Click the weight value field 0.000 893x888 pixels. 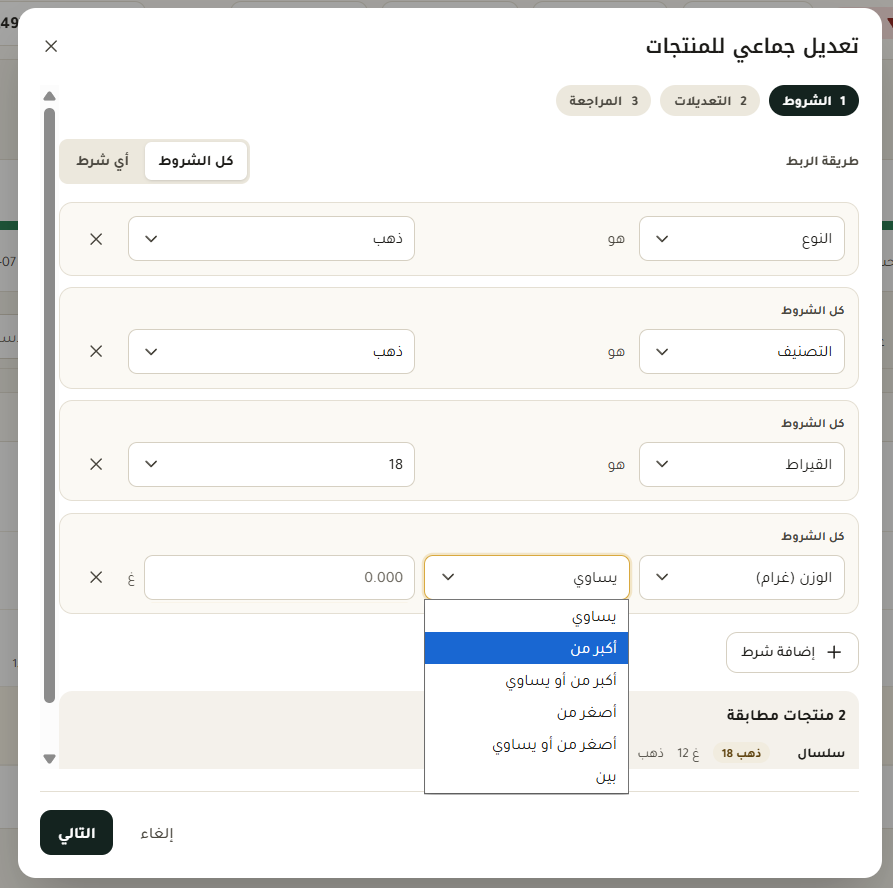279,577
